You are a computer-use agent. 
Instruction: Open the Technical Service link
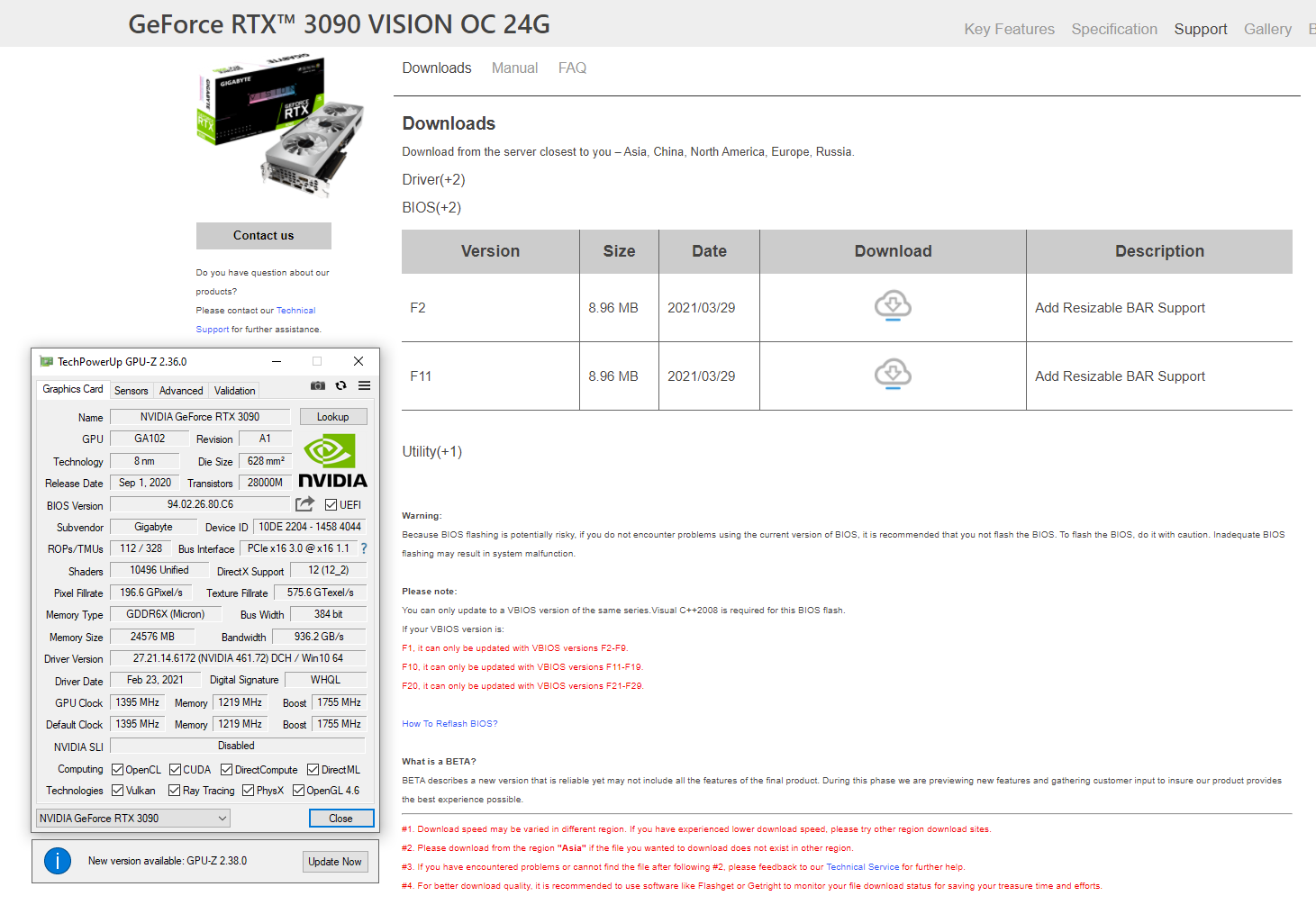tap(862, 867)
